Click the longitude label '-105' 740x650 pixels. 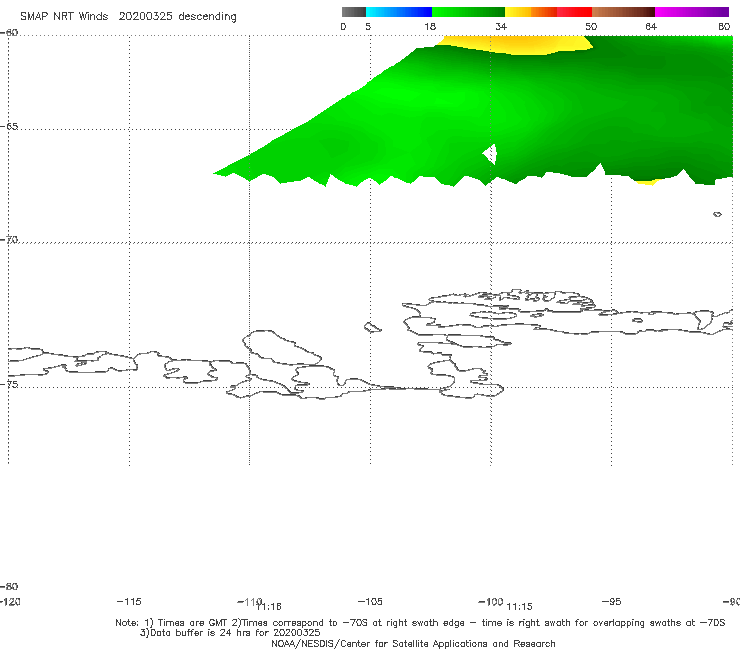pos(370,601)
